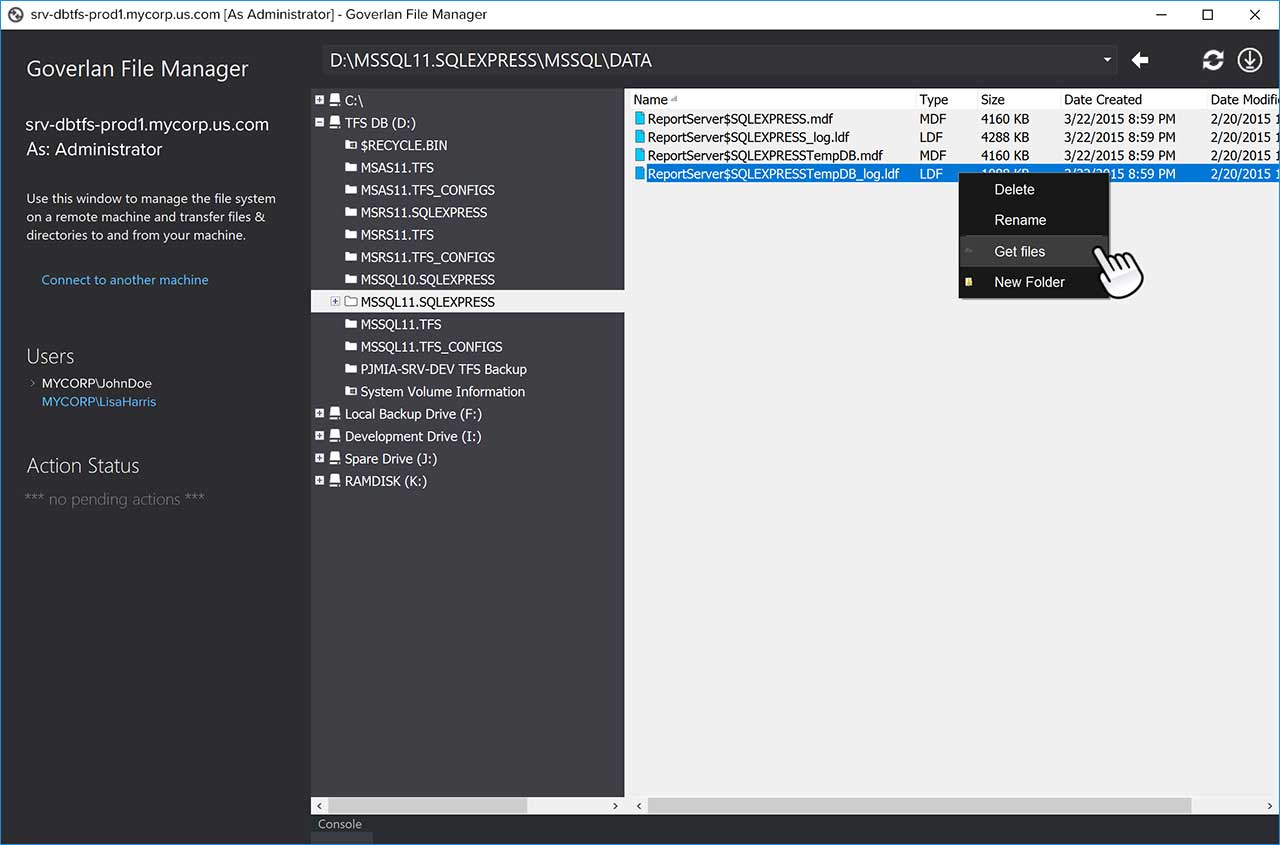Click the folder icon beside MSSQL10.SQLEXPRESS
This screenshot has width=1280, height=845.
[x=351, y=279]
